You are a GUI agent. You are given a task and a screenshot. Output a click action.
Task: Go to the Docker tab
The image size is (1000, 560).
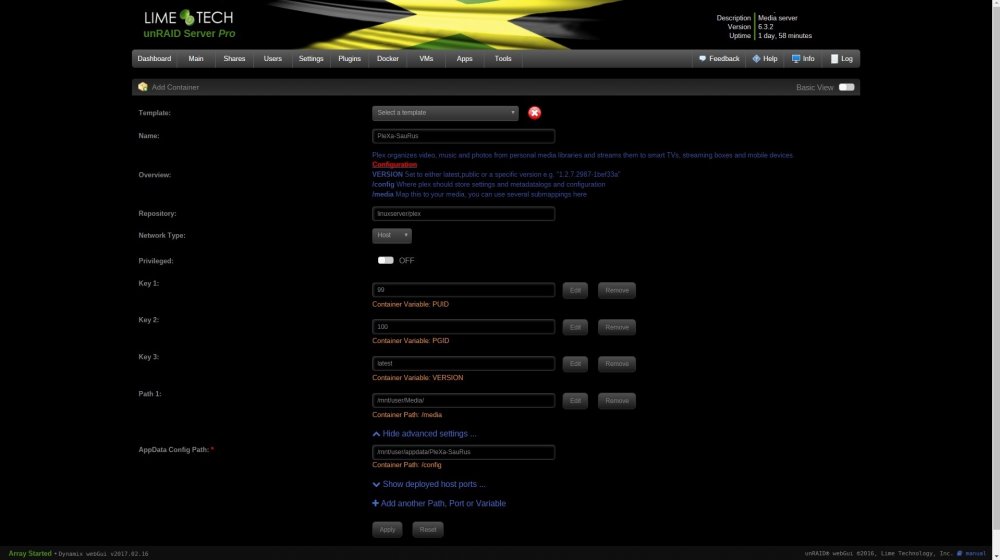tap(388, 59)
